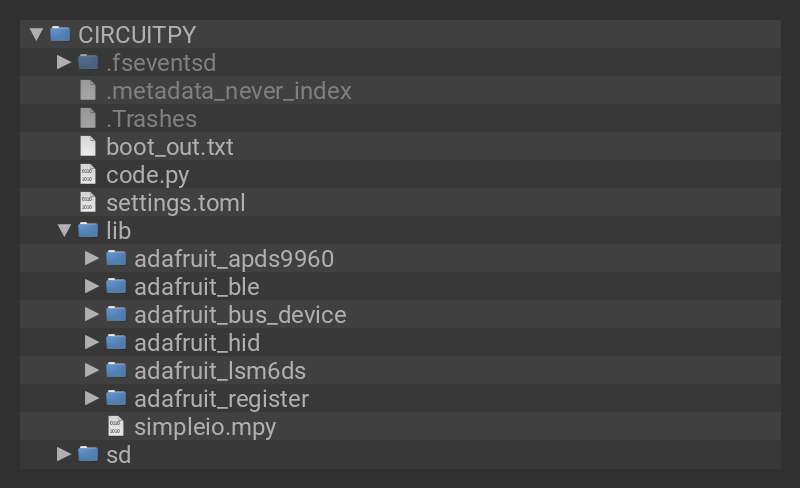
Task: Expand the sd folder arrow
Action: click(64, 454)
